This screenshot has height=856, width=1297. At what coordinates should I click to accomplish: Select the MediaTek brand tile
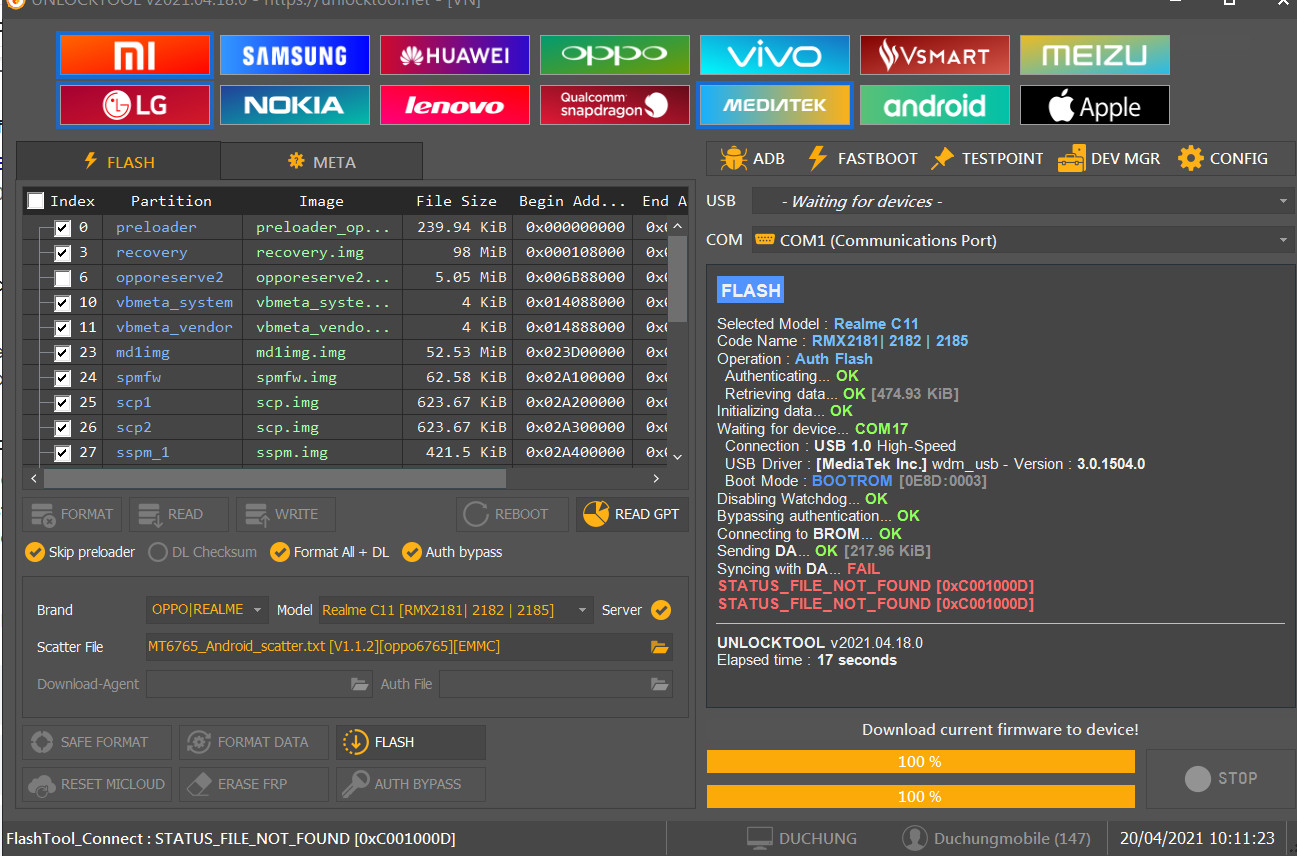[x=775, y=105]
